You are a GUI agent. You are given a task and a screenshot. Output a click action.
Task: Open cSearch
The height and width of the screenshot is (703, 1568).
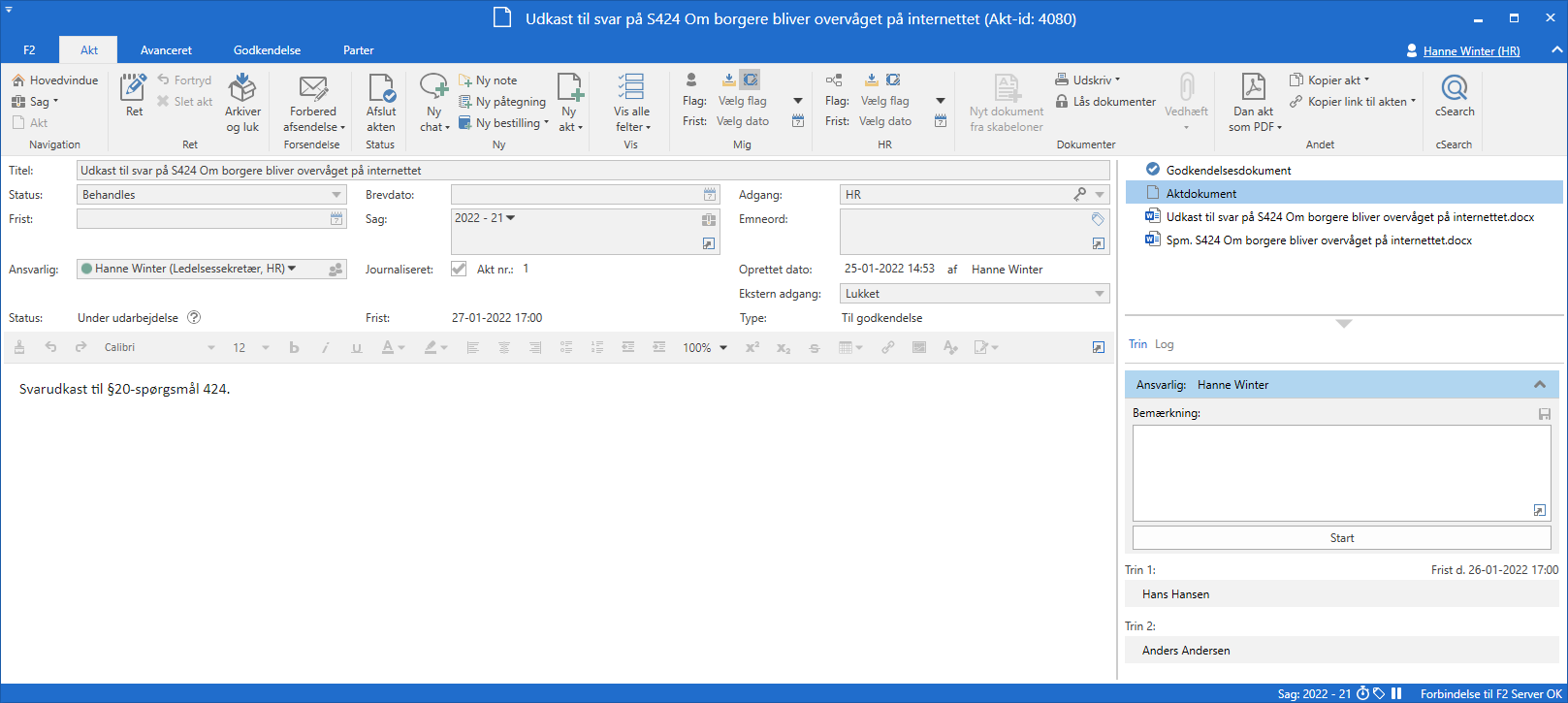point(1455,95)
